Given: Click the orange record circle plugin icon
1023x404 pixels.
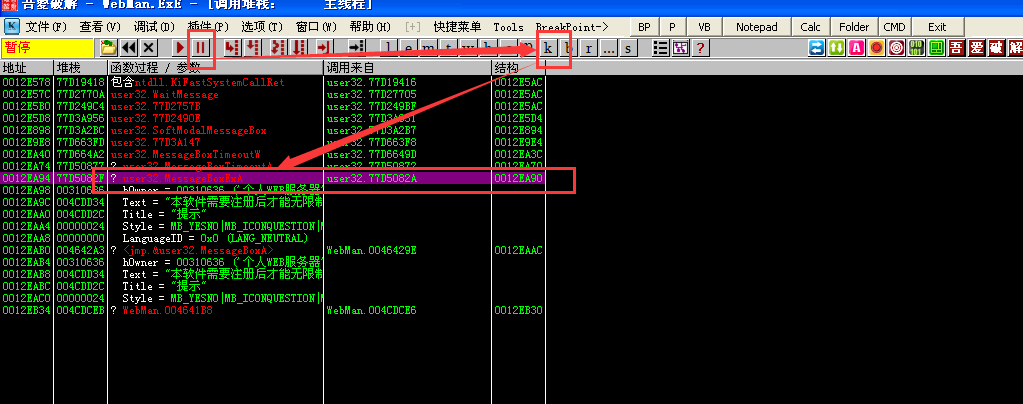Looking at the screenshot, I should pyautogui.click(x=876, y=48).
